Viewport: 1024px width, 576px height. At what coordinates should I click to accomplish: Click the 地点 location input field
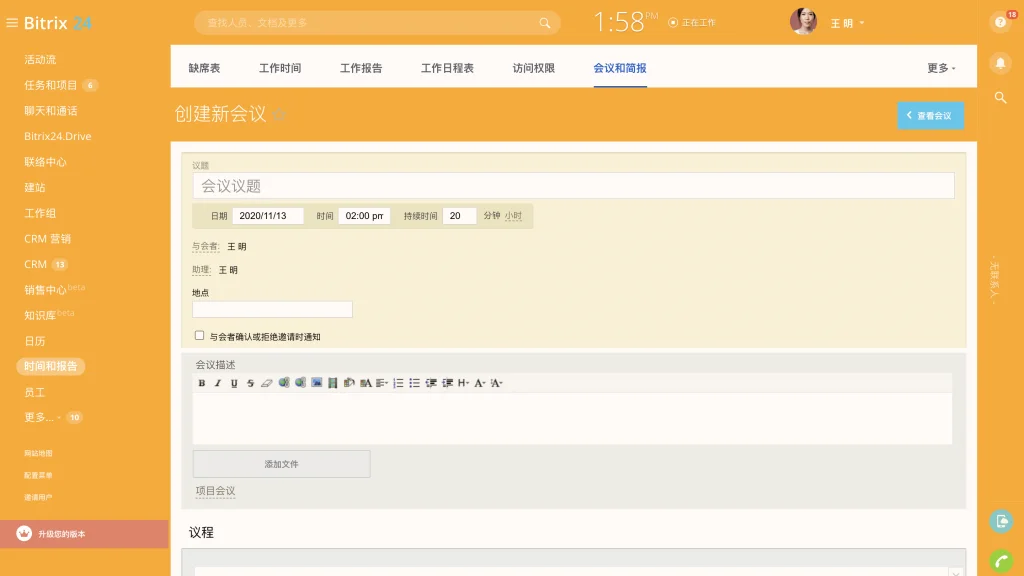[272, 310]
